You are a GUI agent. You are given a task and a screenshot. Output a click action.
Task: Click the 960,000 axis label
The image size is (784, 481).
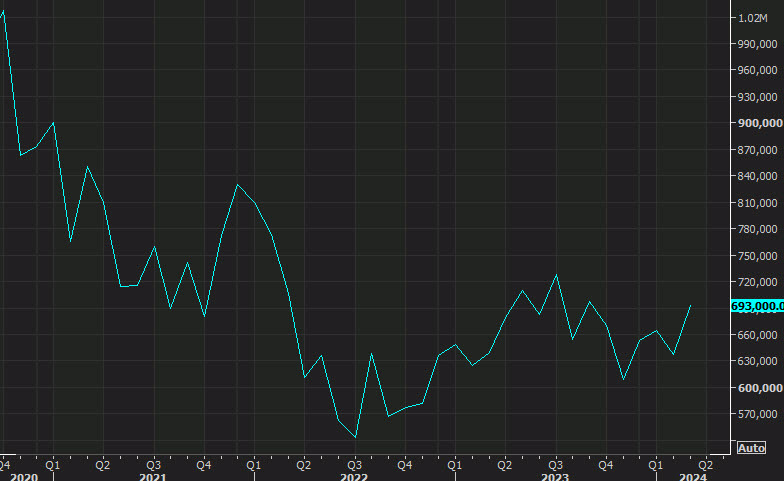(x=757, y=70)
